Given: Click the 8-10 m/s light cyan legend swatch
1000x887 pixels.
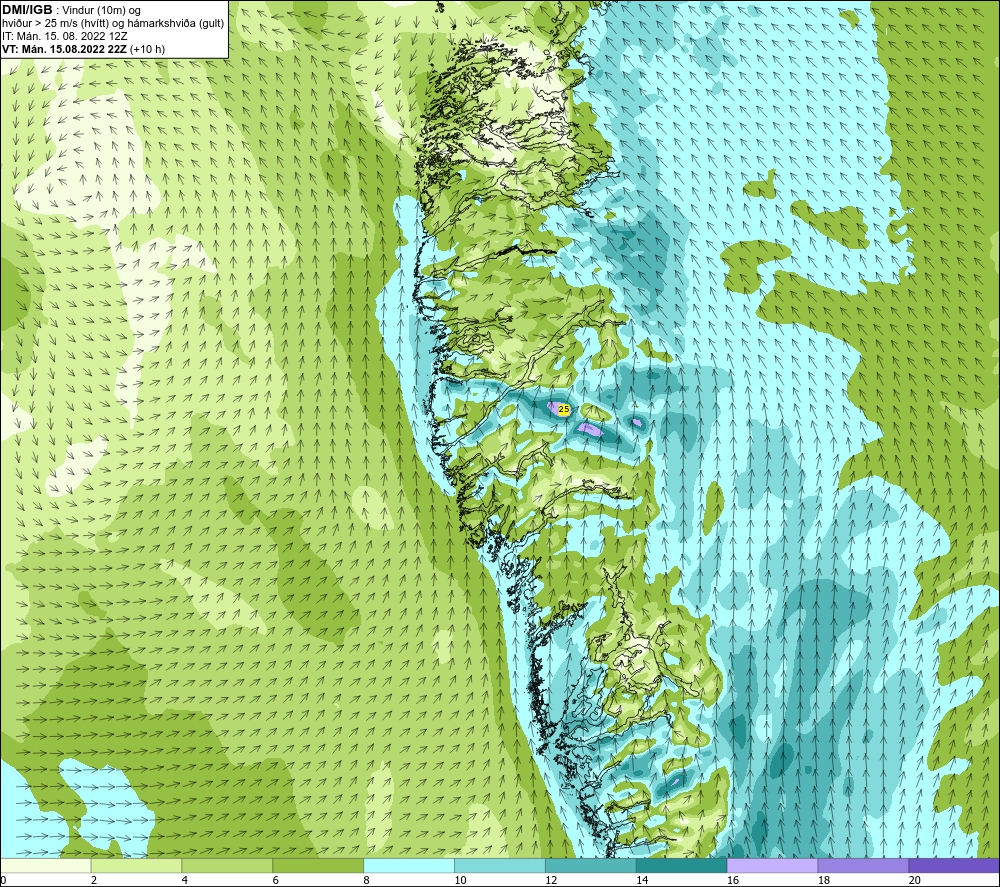Looking at the screenshot, I should (x=409, y=866).
